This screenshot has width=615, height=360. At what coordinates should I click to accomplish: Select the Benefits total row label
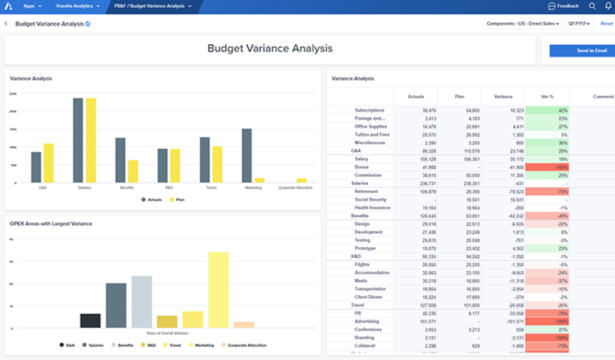pyautogui.click(x=359, y=216)
